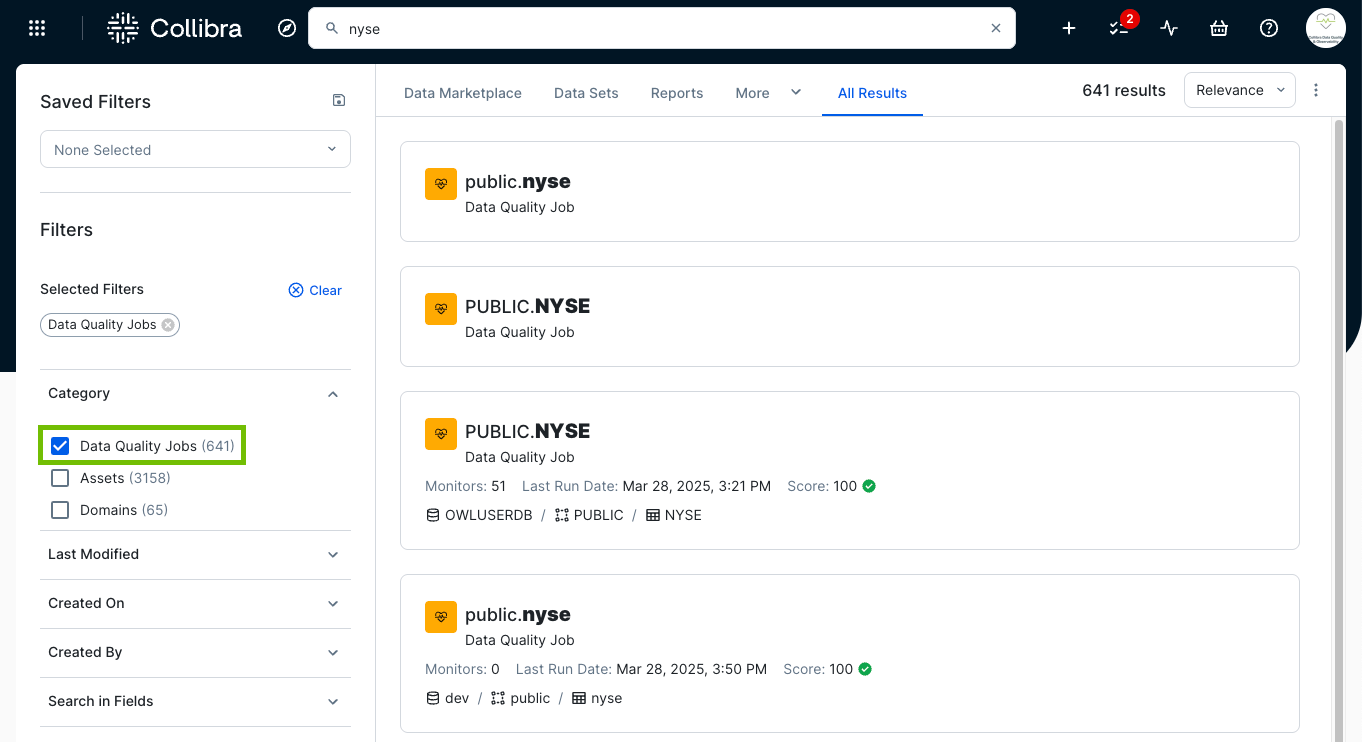The image size is (1362, 742).
Task: Open the shopping basket icon
Action: pos(1219,28)
